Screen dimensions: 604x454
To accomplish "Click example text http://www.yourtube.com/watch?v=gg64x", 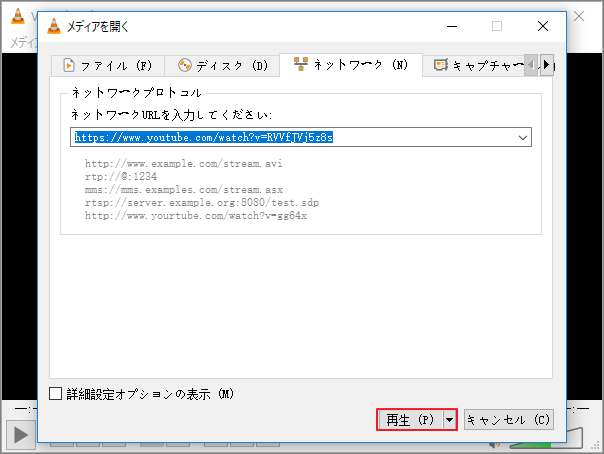I will pos(196,216).
